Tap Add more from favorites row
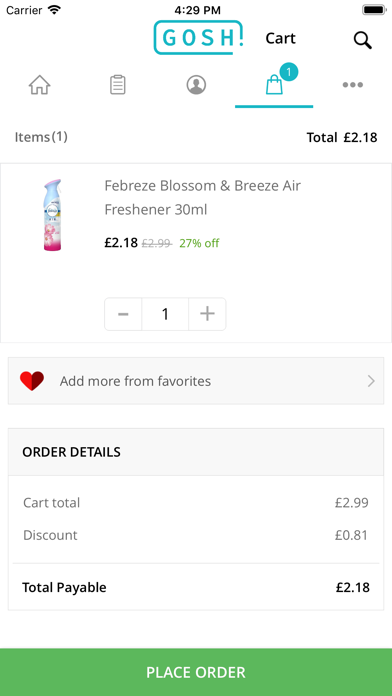 point(196,381)
